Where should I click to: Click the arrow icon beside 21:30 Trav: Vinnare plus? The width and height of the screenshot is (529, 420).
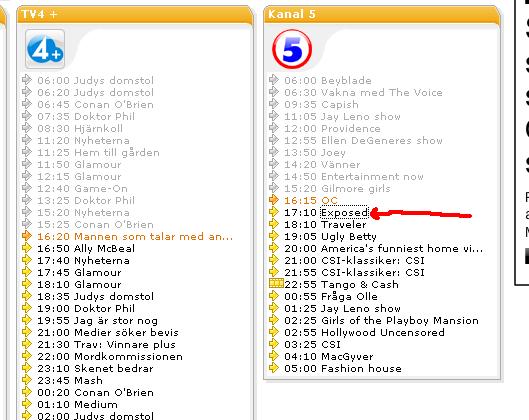27,344
